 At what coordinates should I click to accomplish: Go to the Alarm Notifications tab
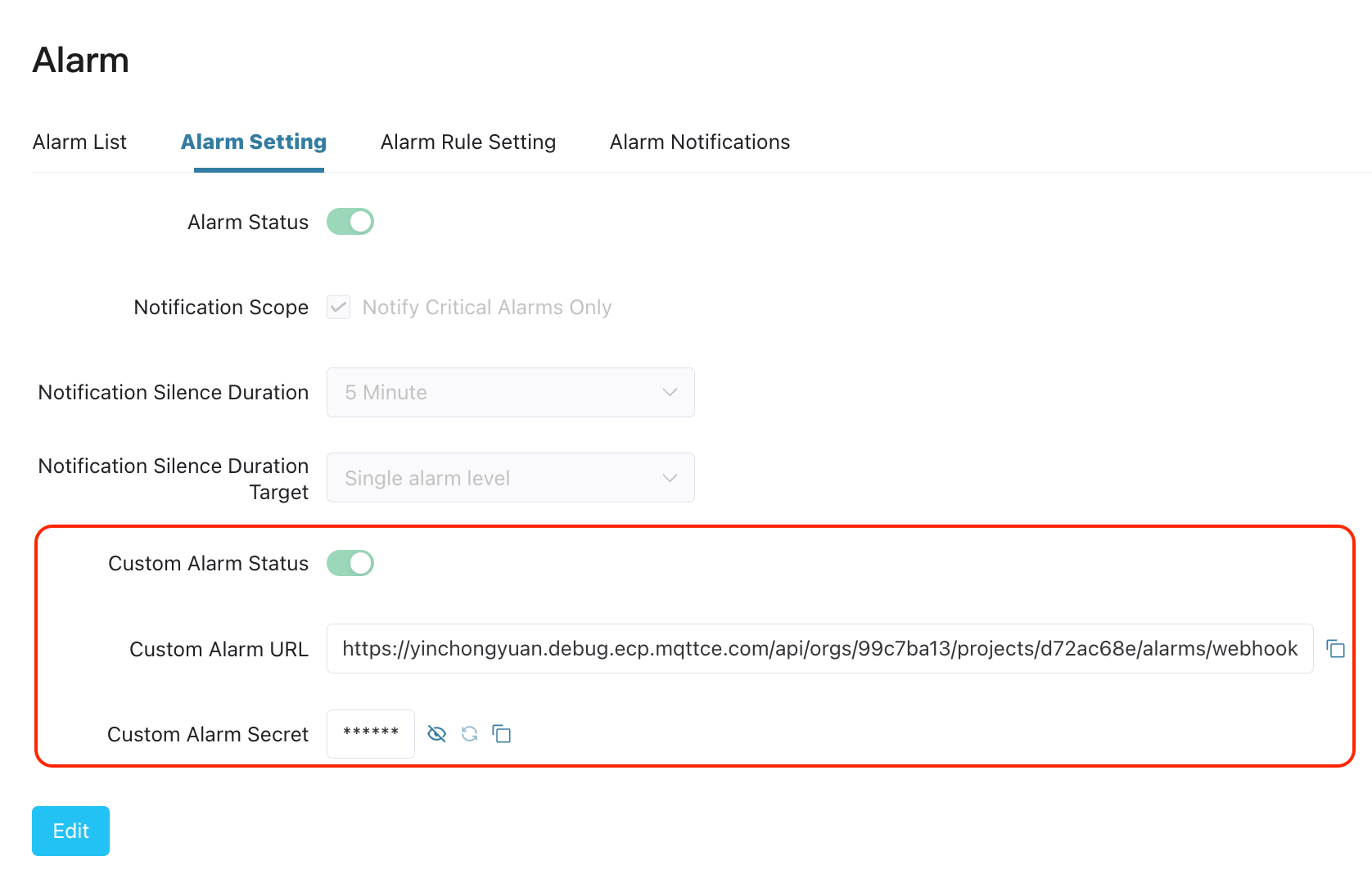tap(700, 142)
